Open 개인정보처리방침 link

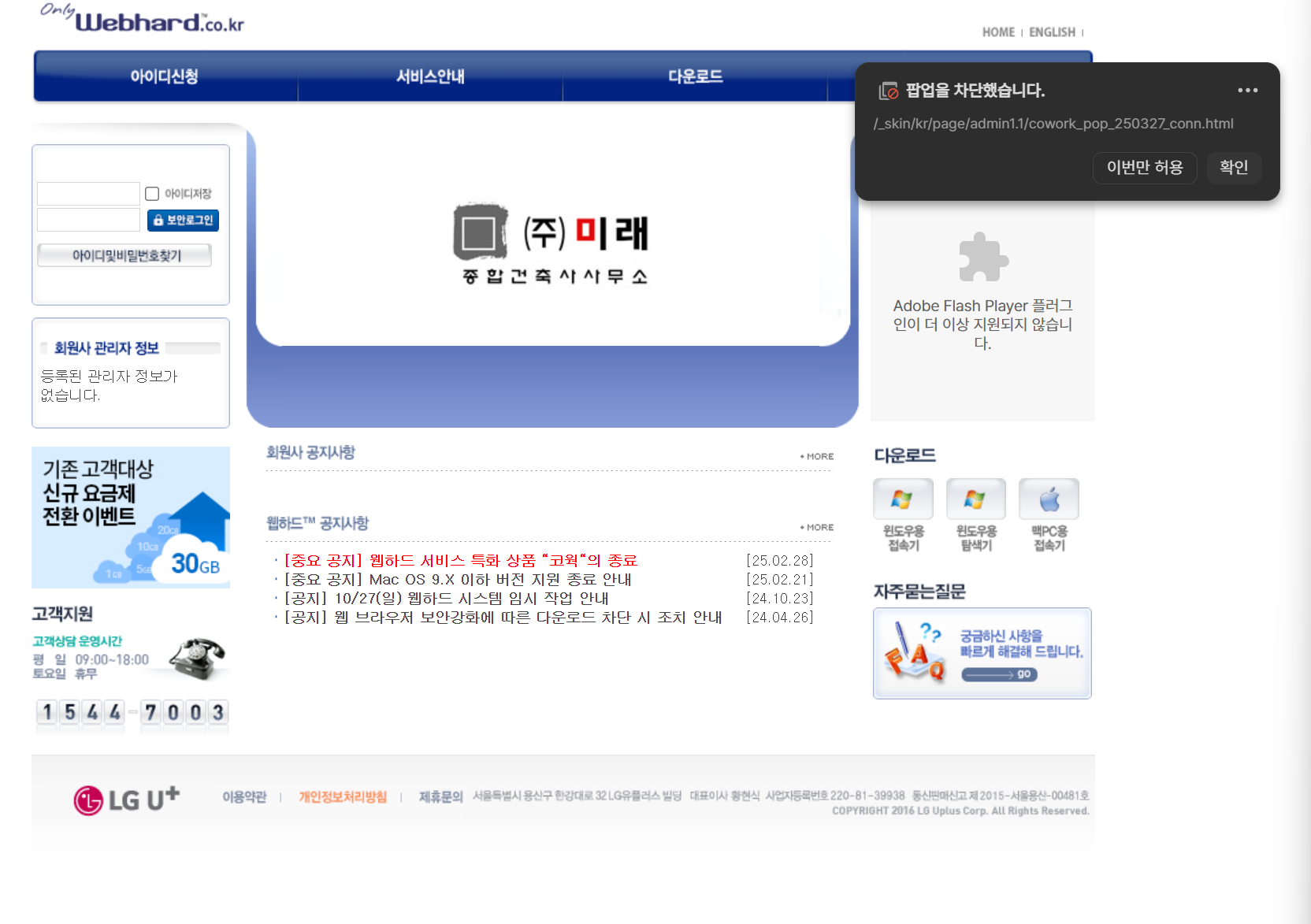point(343,797)
